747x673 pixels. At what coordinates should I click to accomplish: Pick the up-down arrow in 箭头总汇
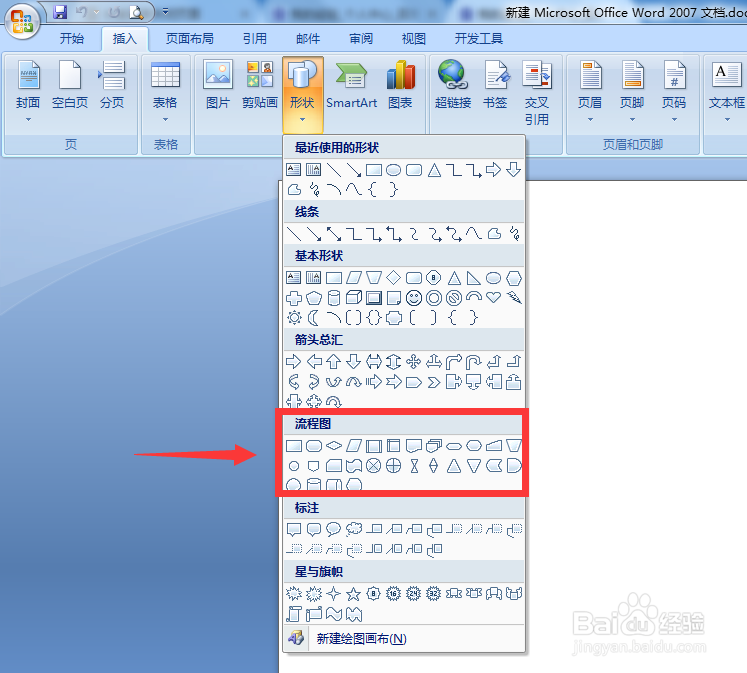(394, 362)
